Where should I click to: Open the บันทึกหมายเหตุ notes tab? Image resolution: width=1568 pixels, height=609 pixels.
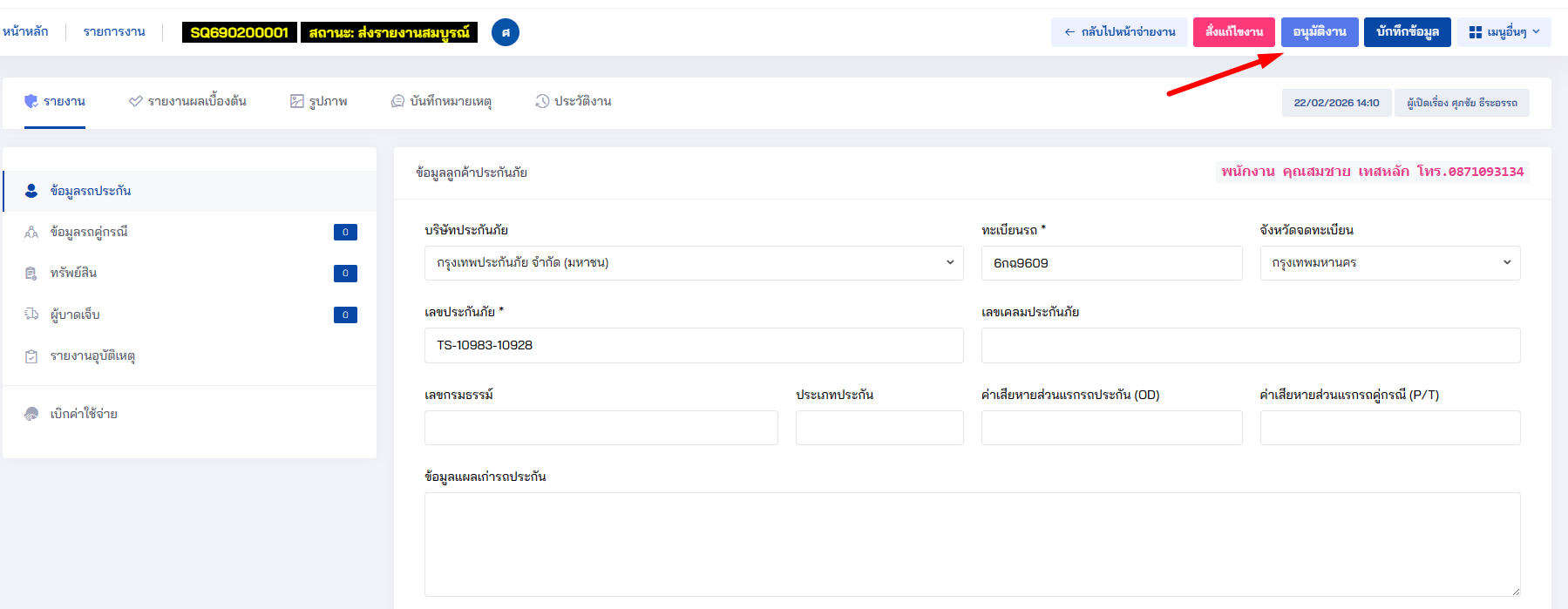coord(442,102)
